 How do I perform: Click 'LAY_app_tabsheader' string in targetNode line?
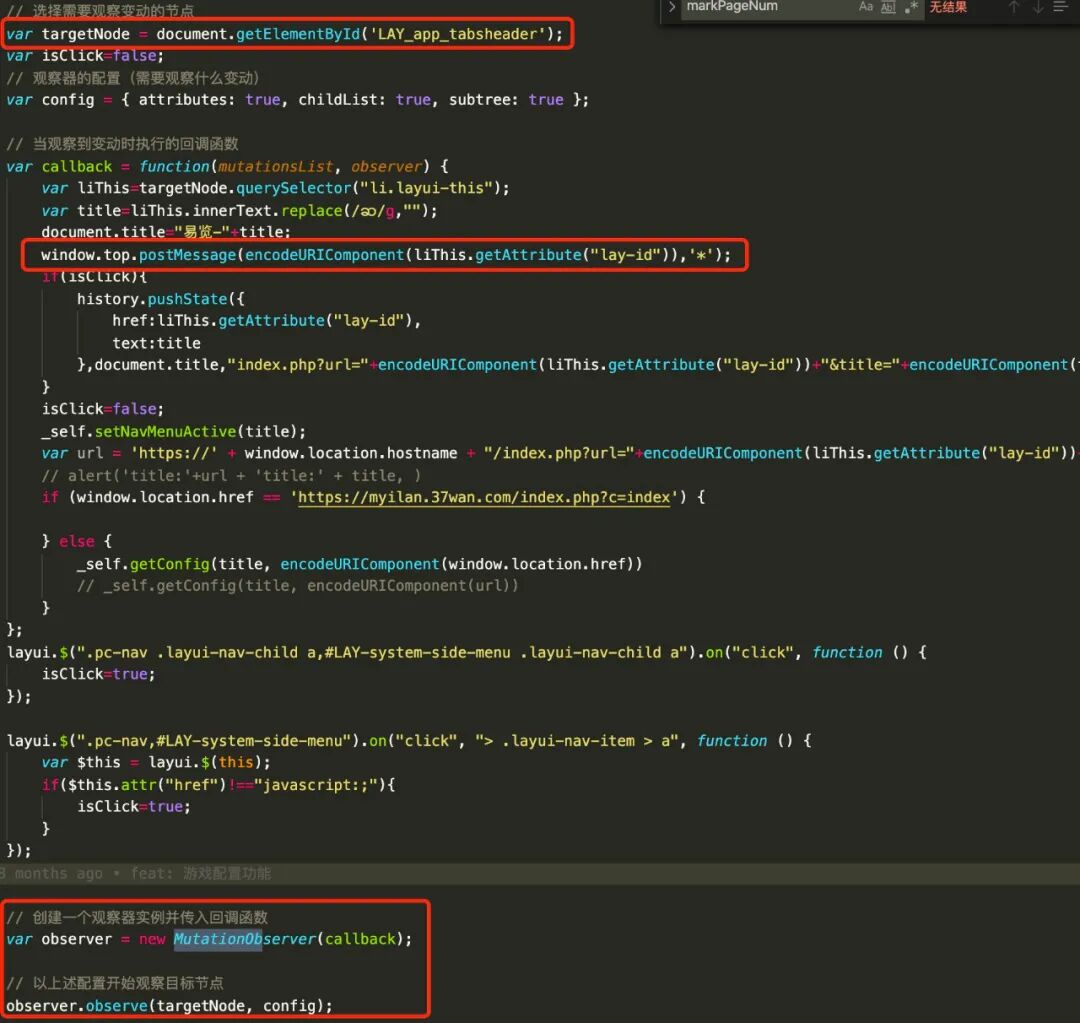tap(458, 34)
